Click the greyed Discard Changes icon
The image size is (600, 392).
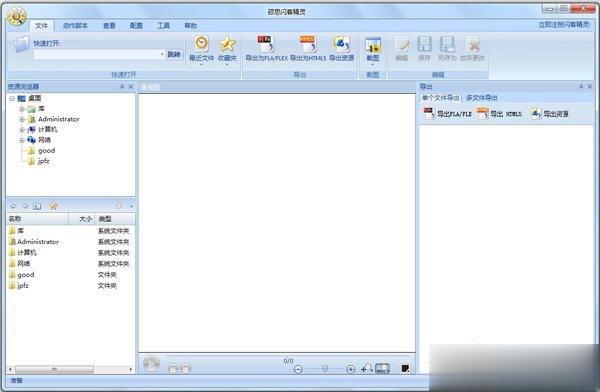[x=473, y=45]
